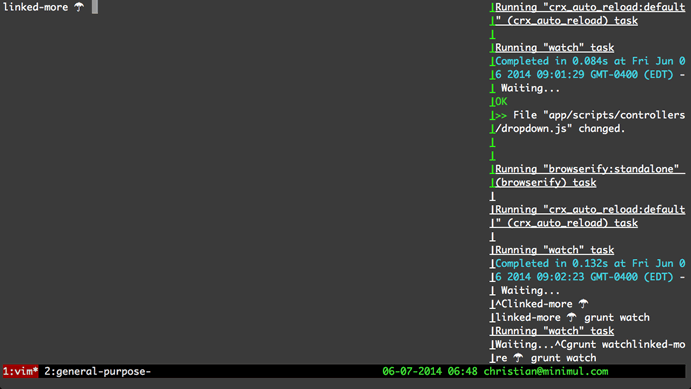Switch to the 2:general-purpose tmux window
The width and height of the screenshot is (691, 389).
tap(97, 371)
